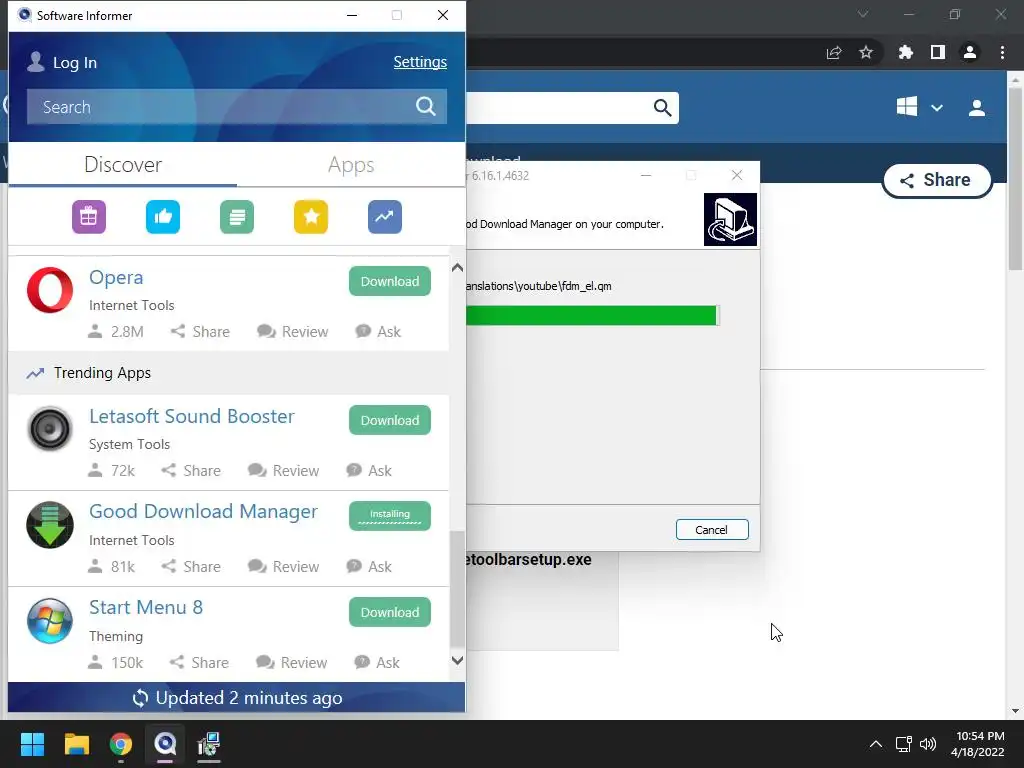Share the Opera app

tap(200, 332)
